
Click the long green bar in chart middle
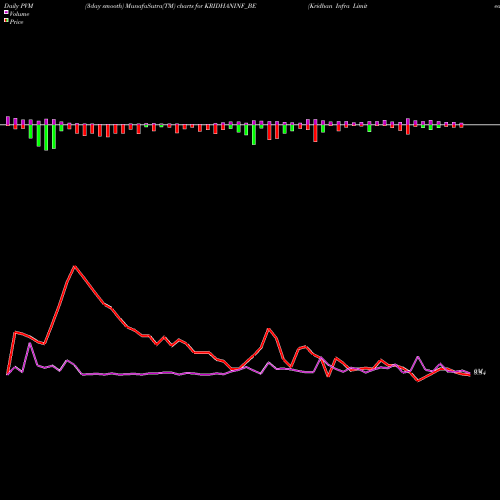[254, 135]
